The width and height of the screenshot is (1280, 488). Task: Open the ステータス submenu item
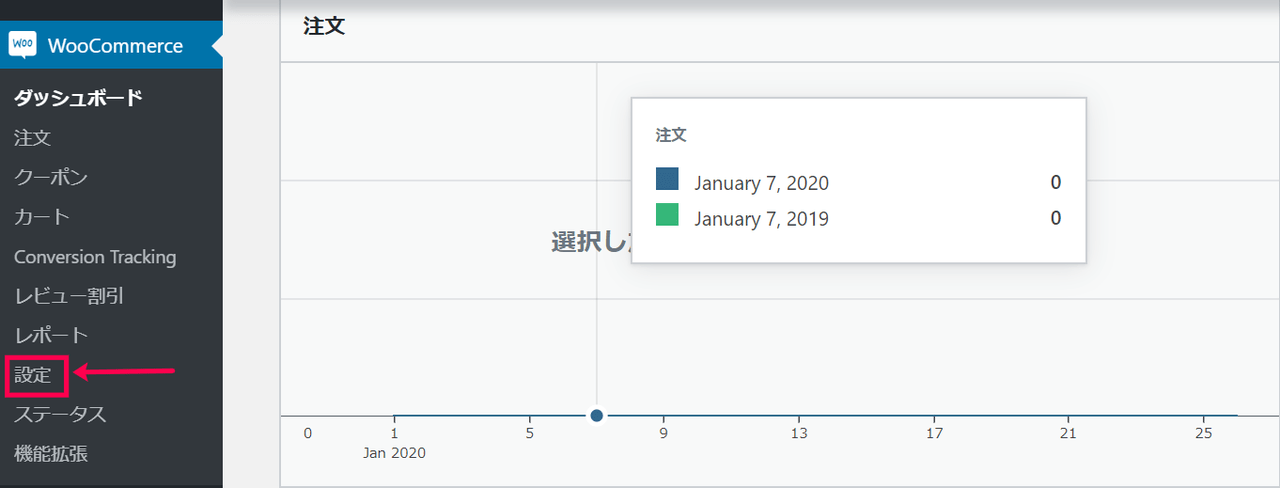coord(60,414)
